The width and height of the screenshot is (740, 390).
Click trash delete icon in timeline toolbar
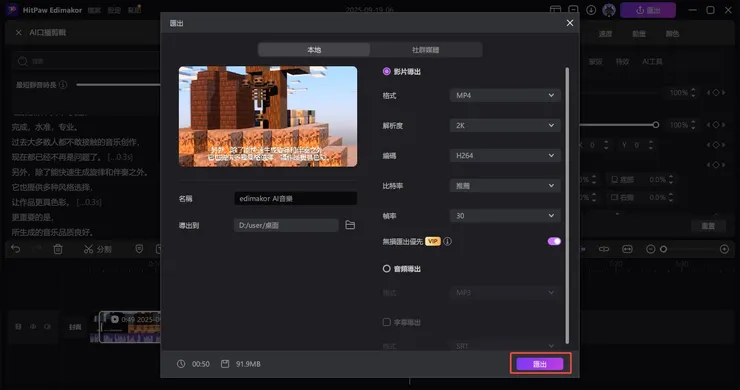[58, 249]
